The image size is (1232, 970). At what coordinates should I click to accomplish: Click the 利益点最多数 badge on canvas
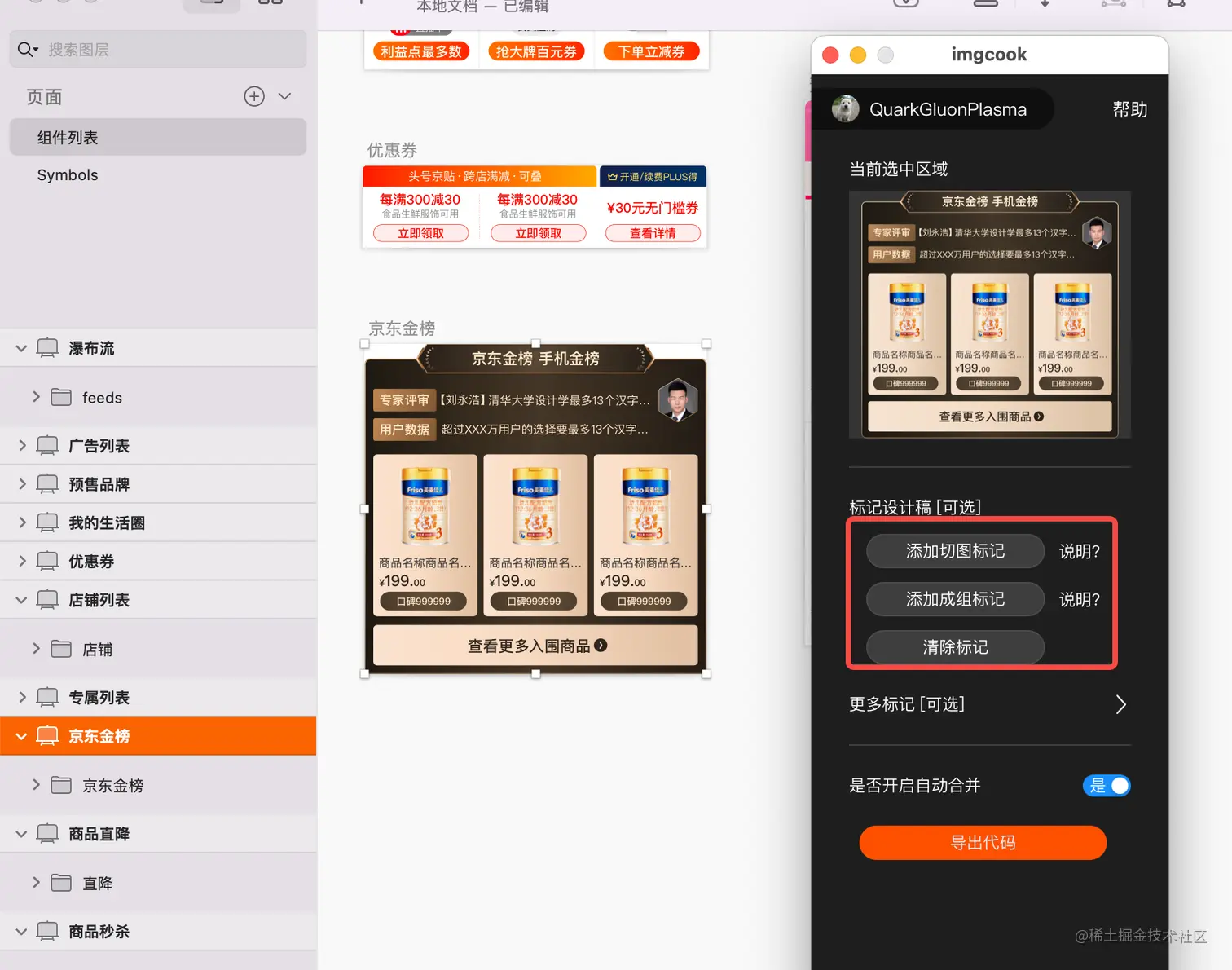(421, 51)
